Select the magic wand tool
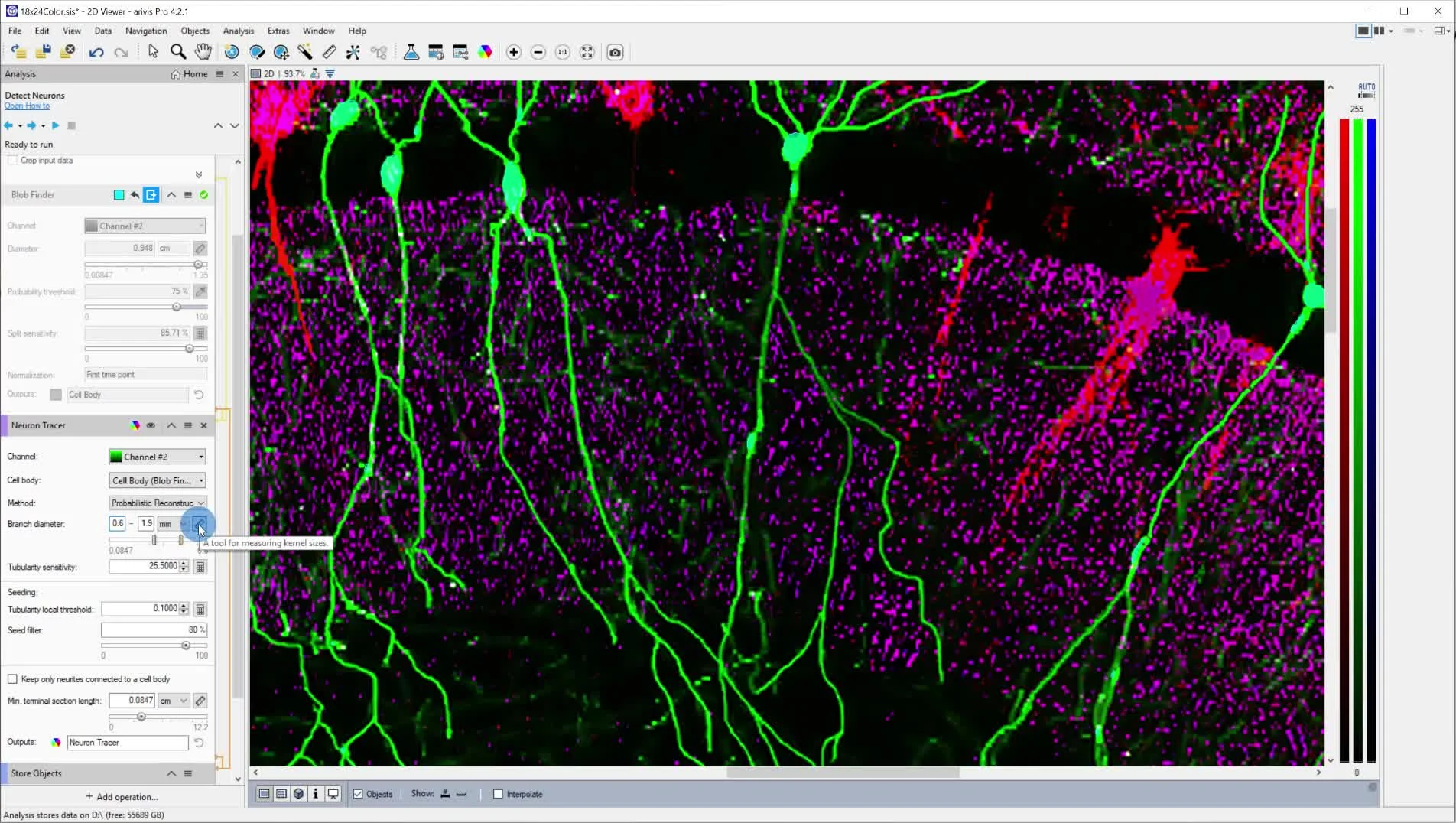This screenshot has width=1456, height=823. (305, 52)
